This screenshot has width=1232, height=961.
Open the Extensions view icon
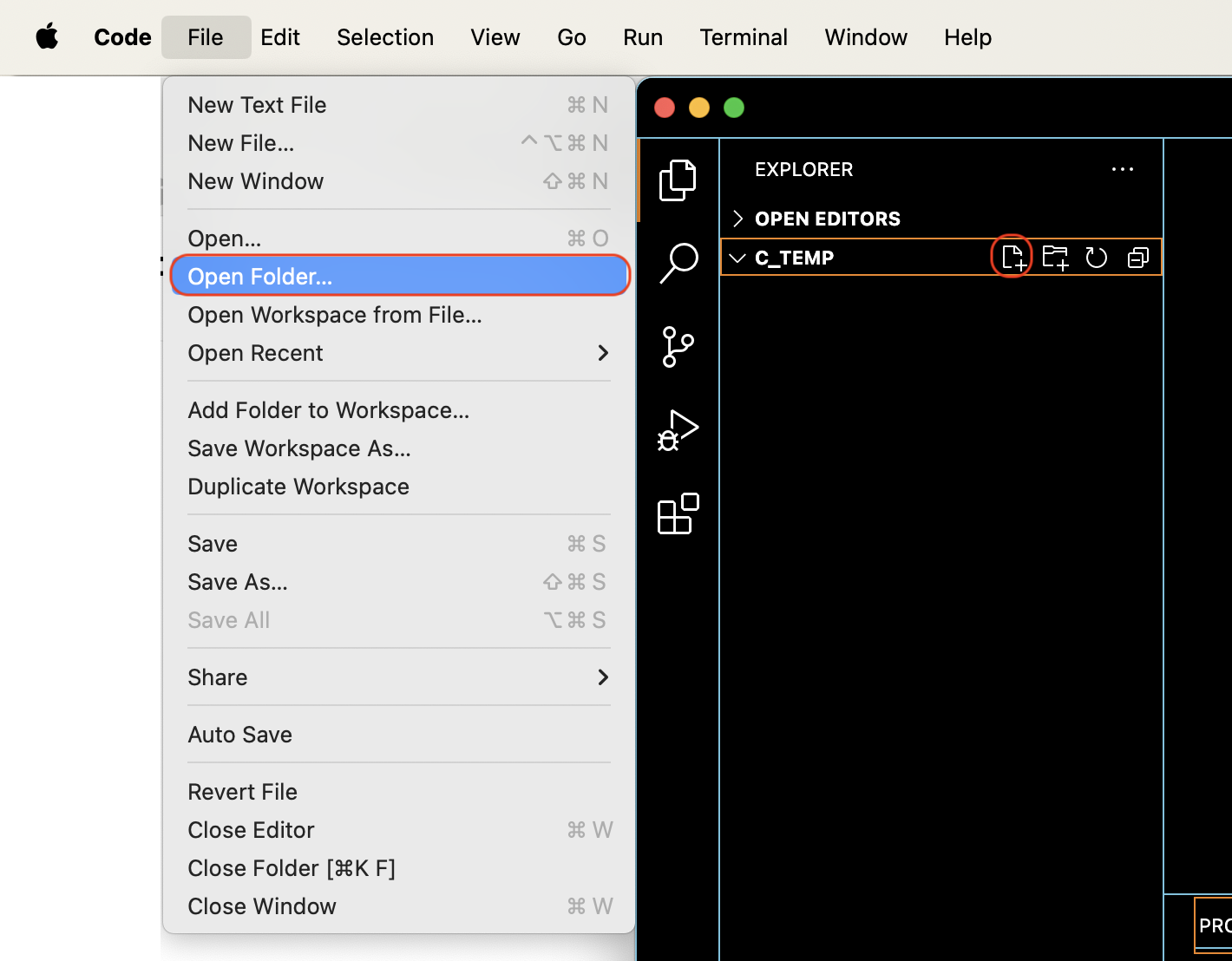coord(678,513)
